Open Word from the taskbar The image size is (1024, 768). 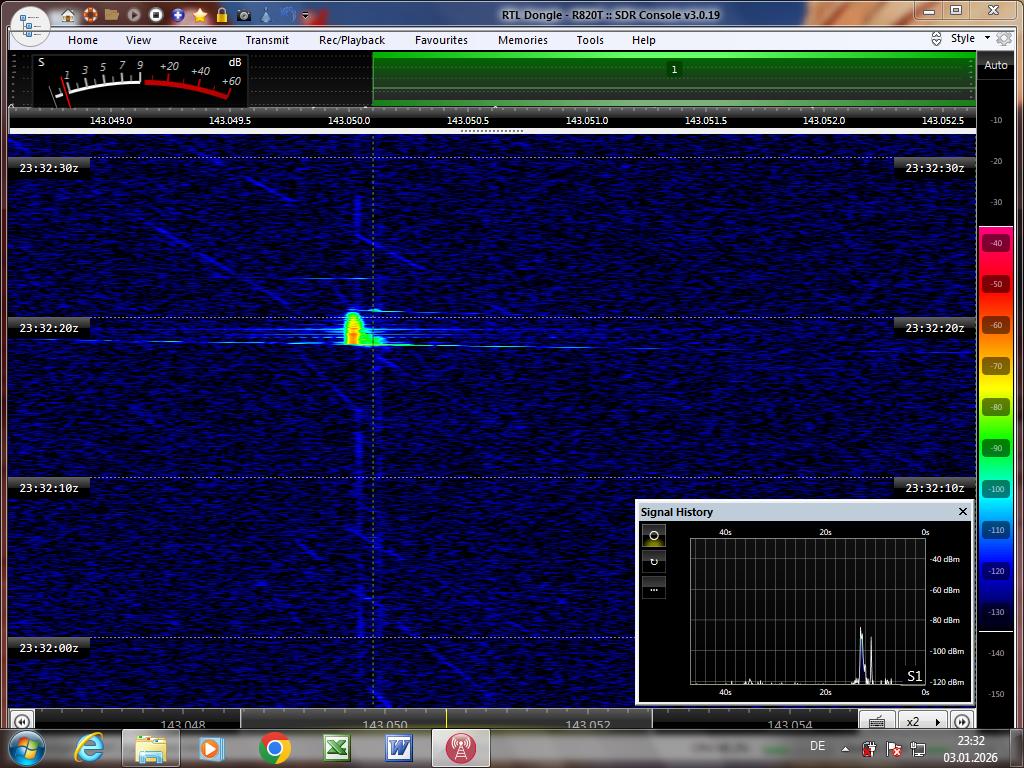(399, 748)
